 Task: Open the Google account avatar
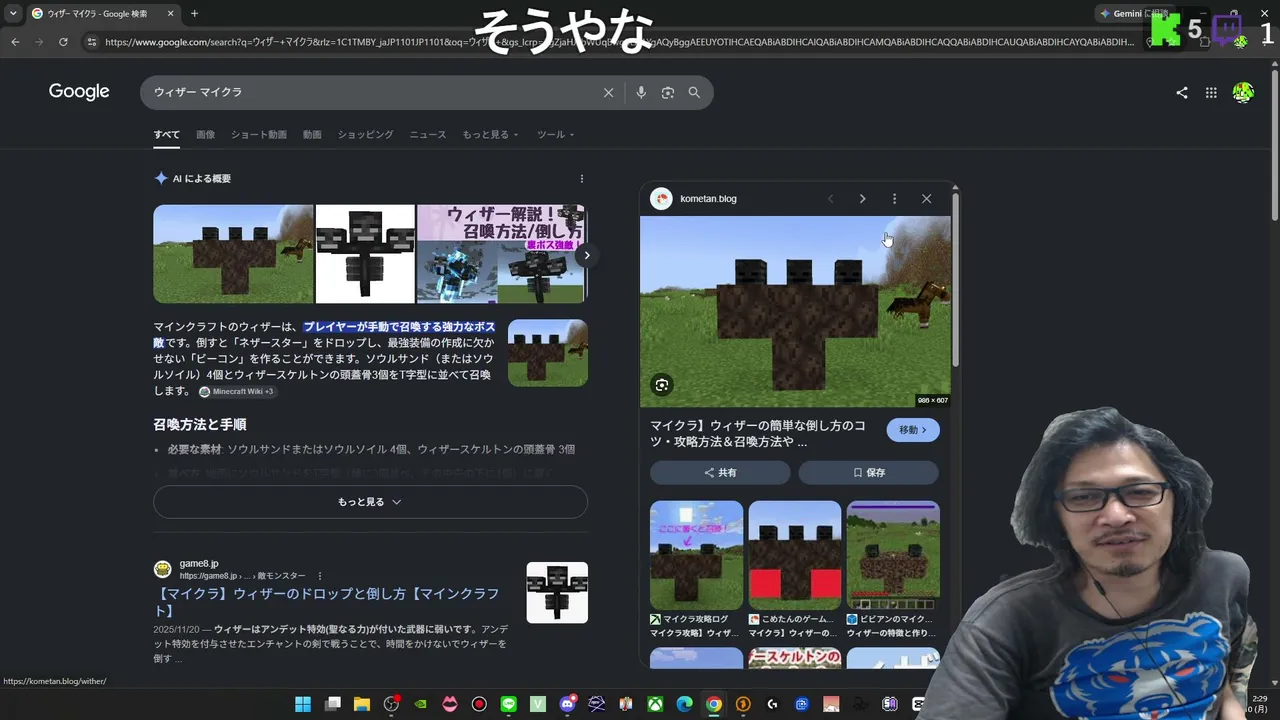[x=1243, y=93]
